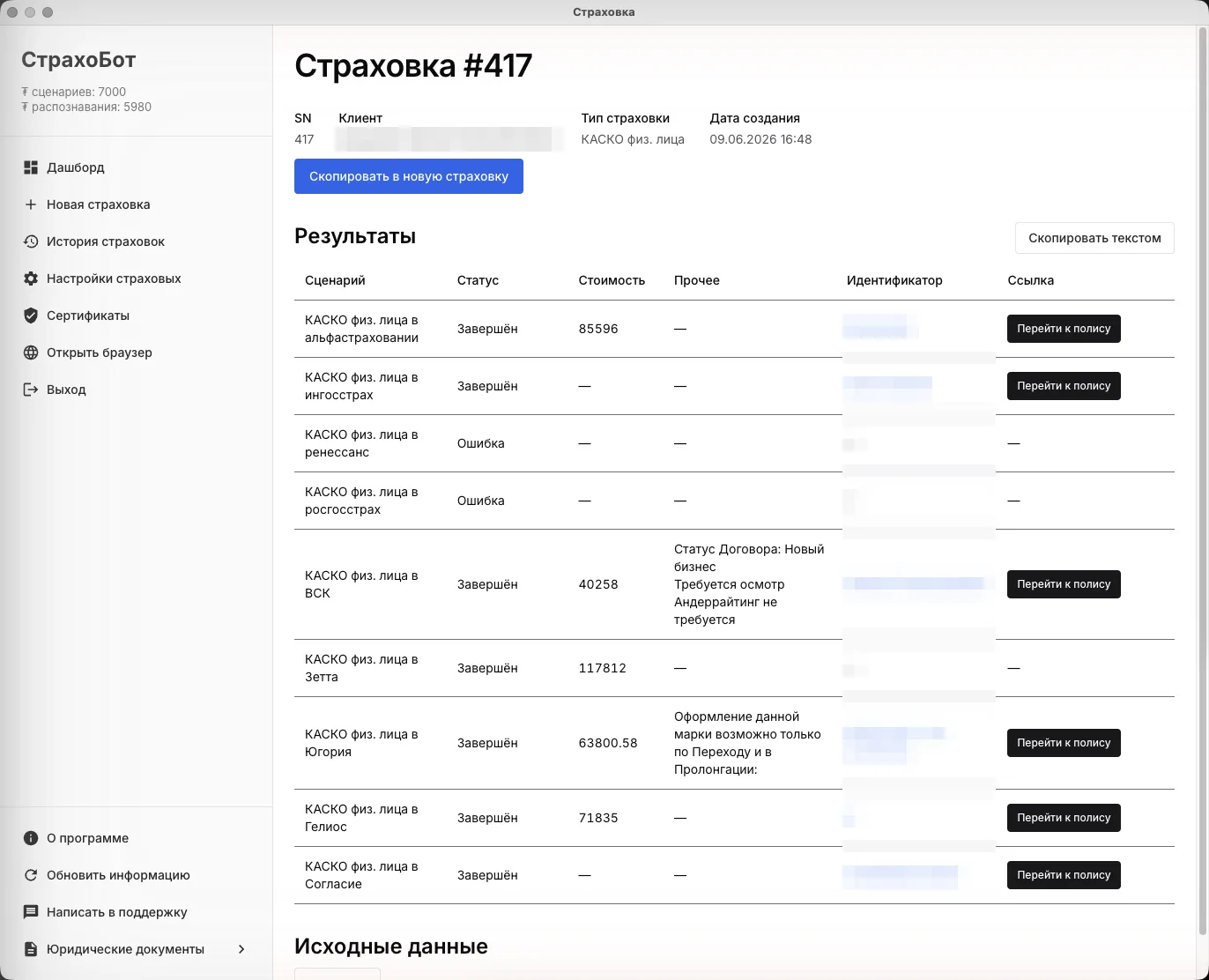Screen dimensions: 1209x980
Task: Click Скопировать в новую страховку button
Action: [x=409, y=176]
